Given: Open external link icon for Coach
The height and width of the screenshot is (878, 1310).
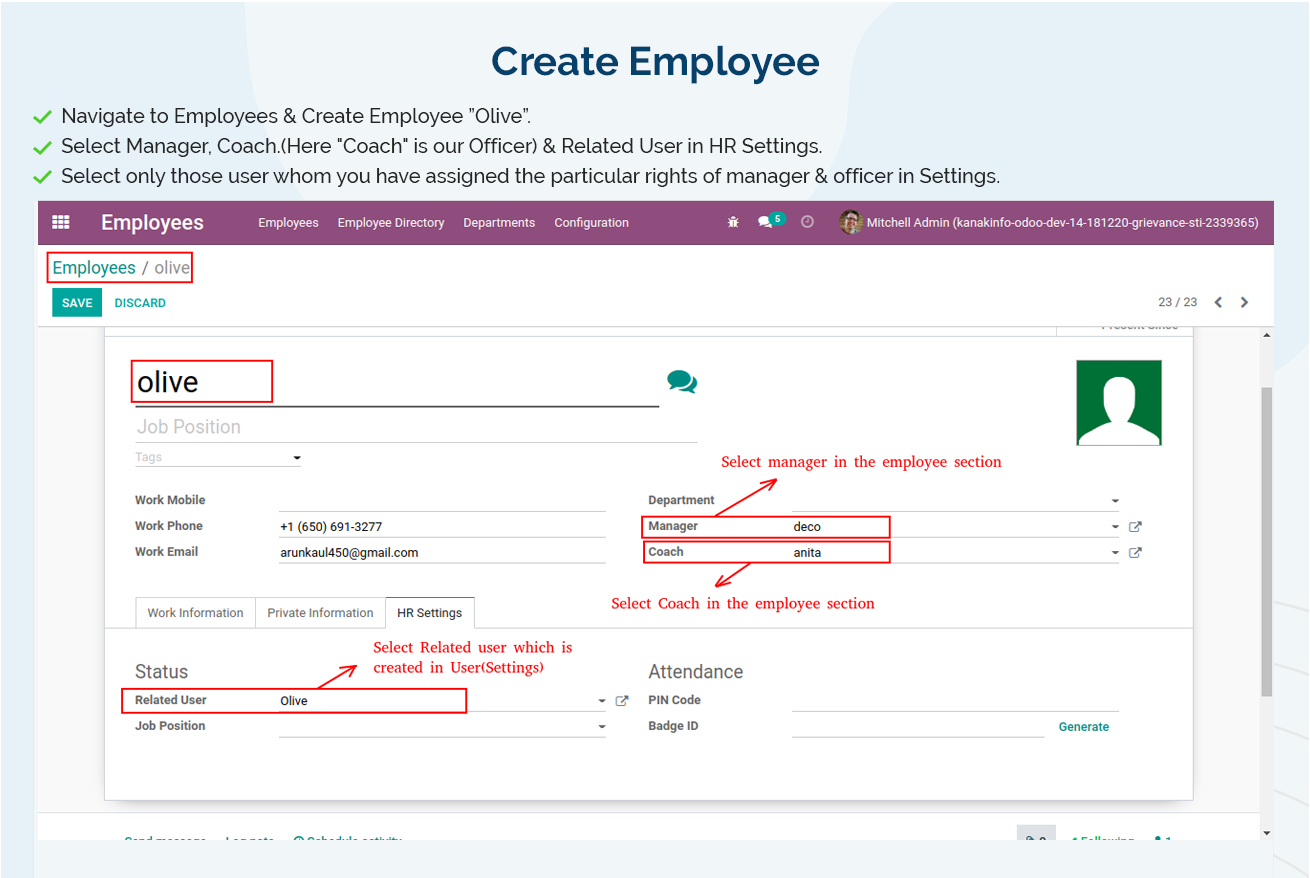Looking at the screenshot, I should coord(1135,552).
